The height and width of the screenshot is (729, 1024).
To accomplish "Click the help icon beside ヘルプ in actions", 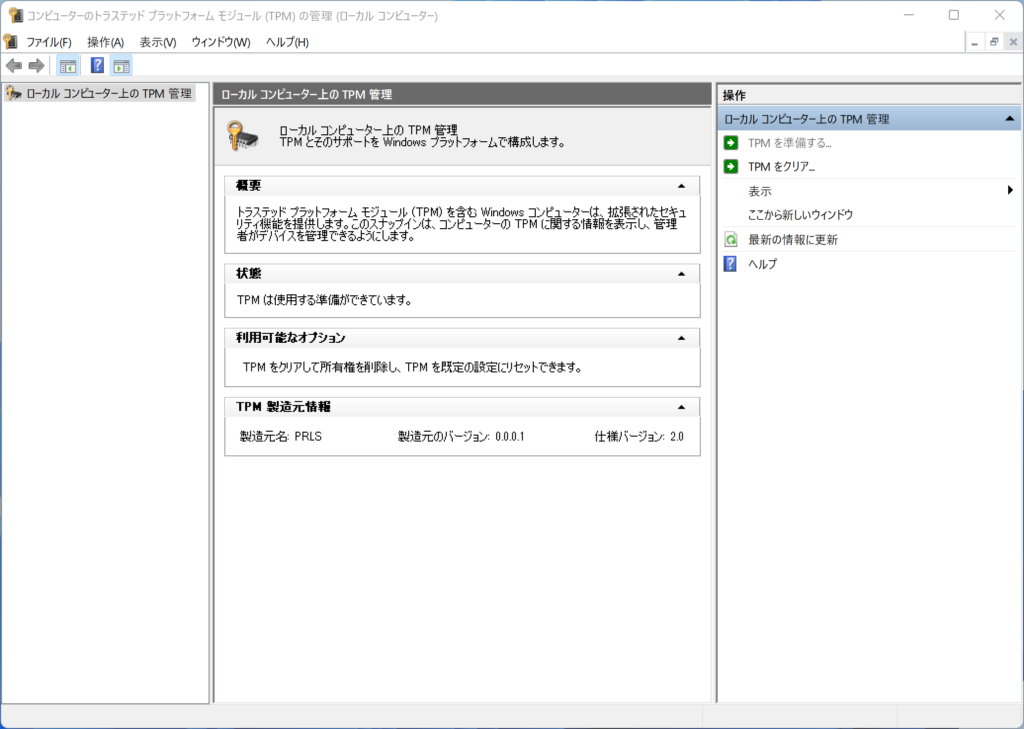I will pyautogui.click(x=731, y=264).
